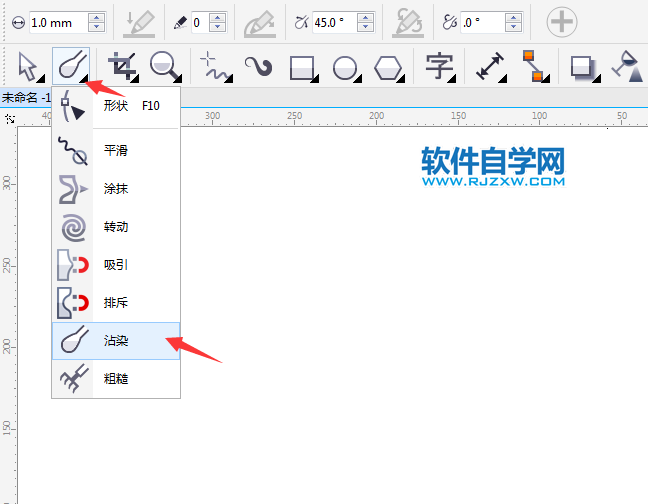Click the nib size 1.0 mm field
The height and width of the screenshot is (504, 648).
(x=58, y=23)
